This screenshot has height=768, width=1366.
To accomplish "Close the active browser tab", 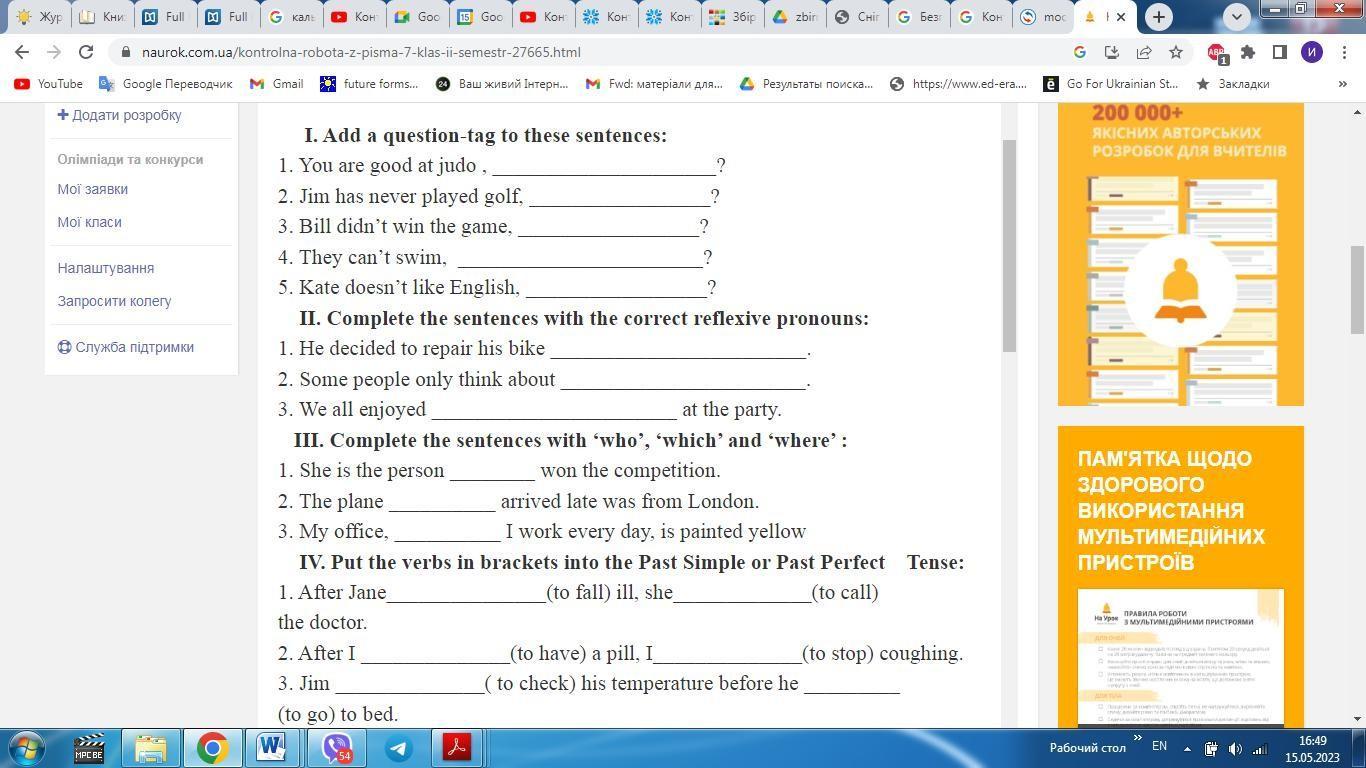I will click(x=1121, y=17).
